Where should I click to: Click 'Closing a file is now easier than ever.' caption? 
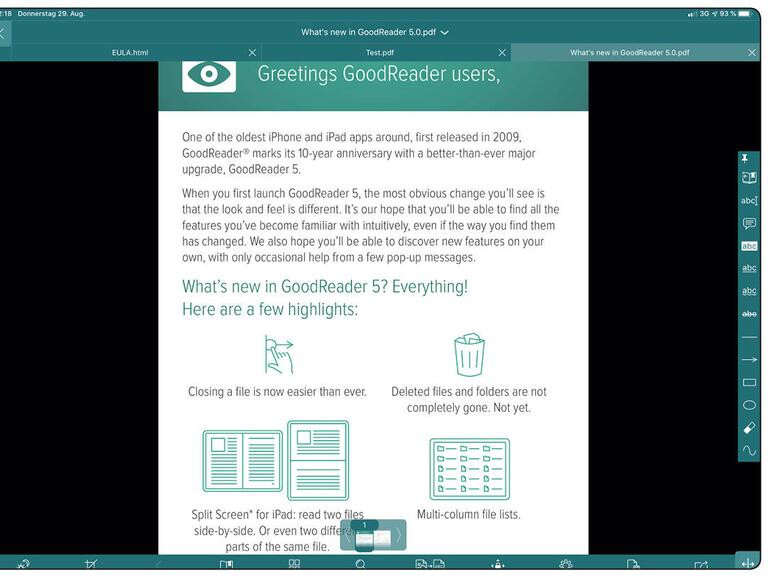(277, 392)
